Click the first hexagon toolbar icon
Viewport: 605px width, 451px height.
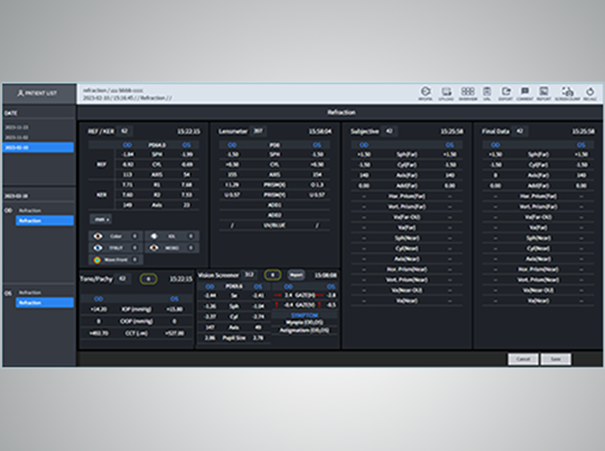coord(425,91)
